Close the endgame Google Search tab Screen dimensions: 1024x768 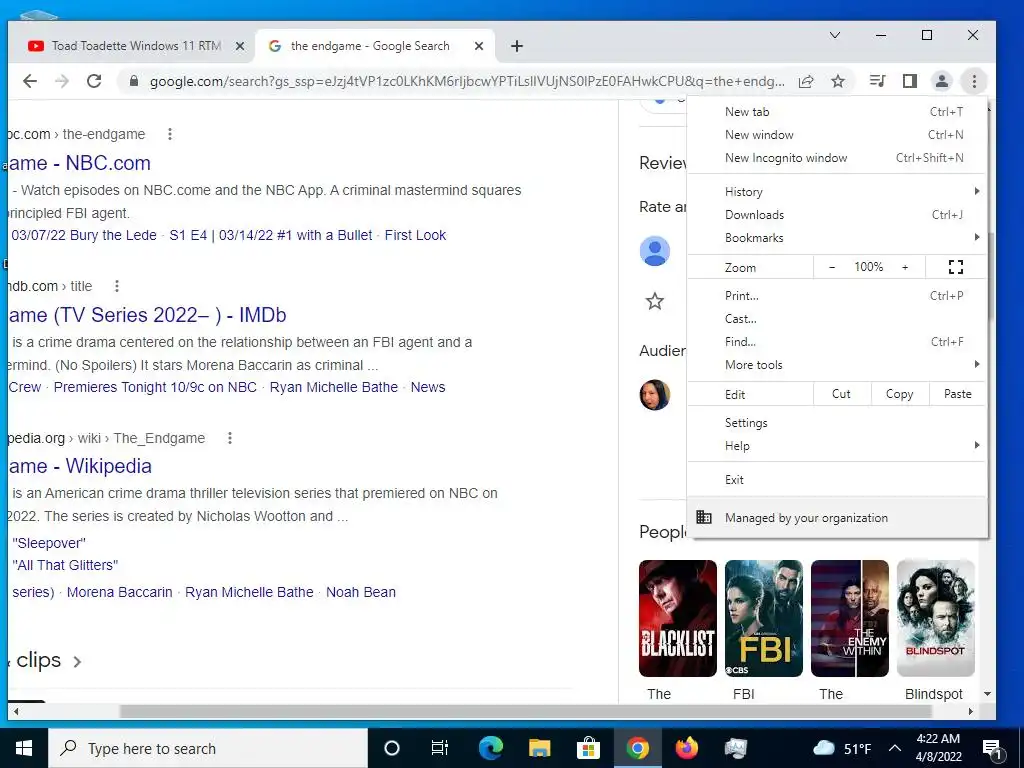point(479,46)
